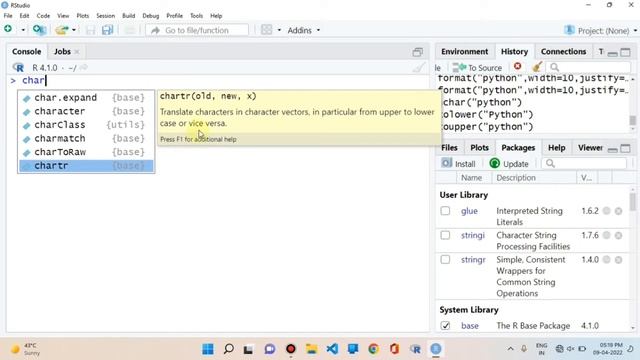Click the Workspace Panes grid icon
640x360 pixels.
[x=267, y=30]
